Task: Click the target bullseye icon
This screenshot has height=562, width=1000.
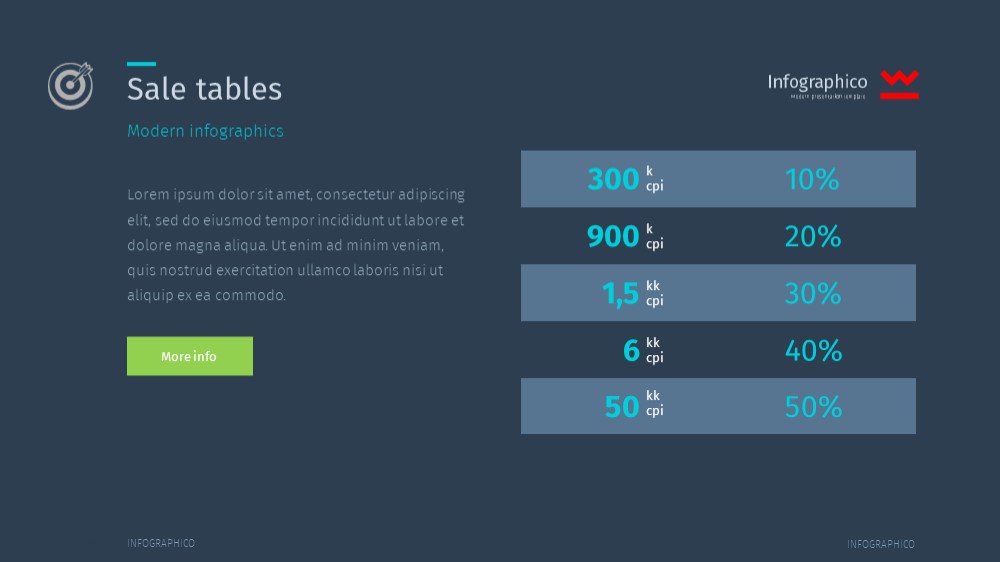Action: (70, 85)
